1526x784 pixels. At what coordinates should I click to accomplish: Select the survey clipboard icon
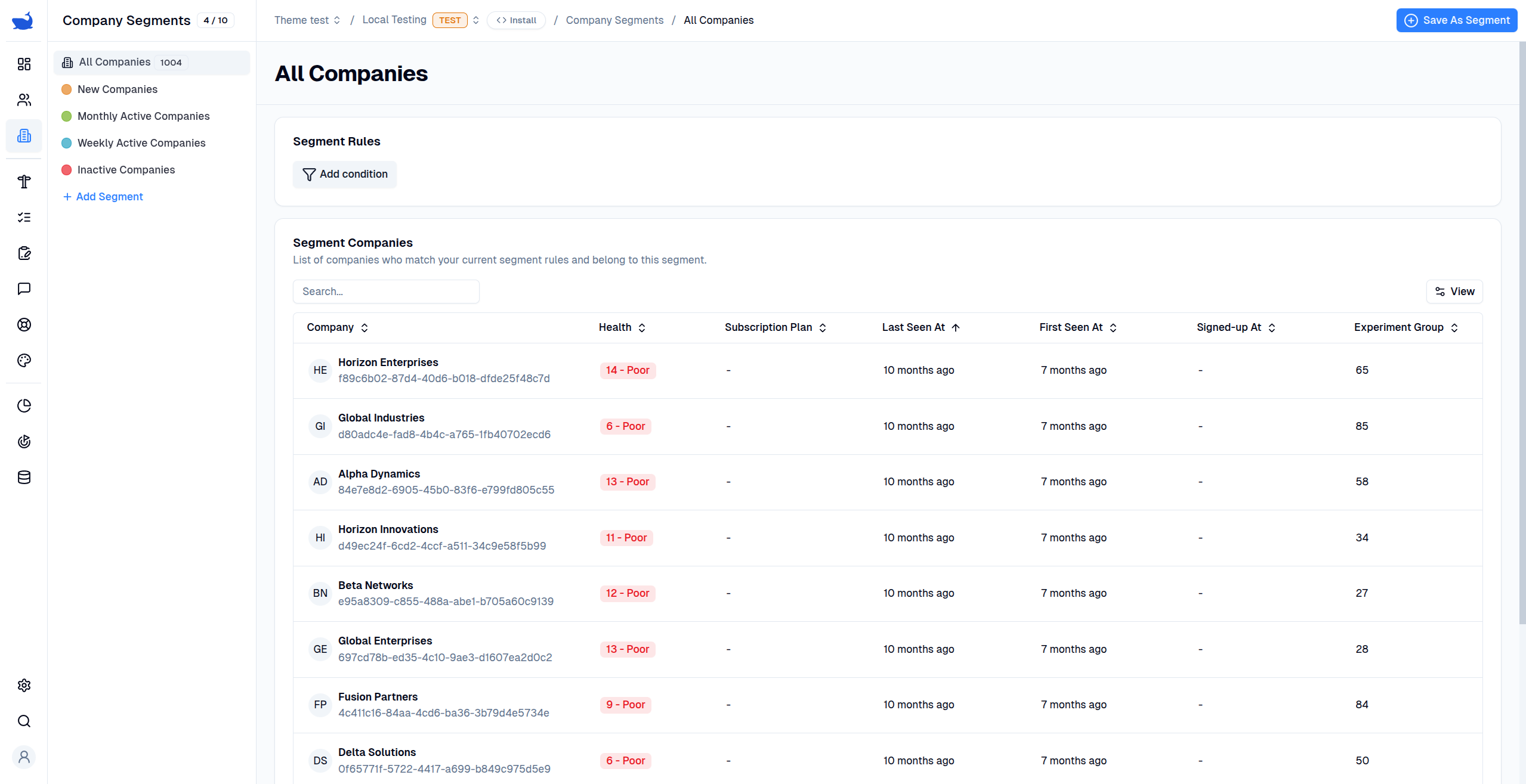click(24, 253)
